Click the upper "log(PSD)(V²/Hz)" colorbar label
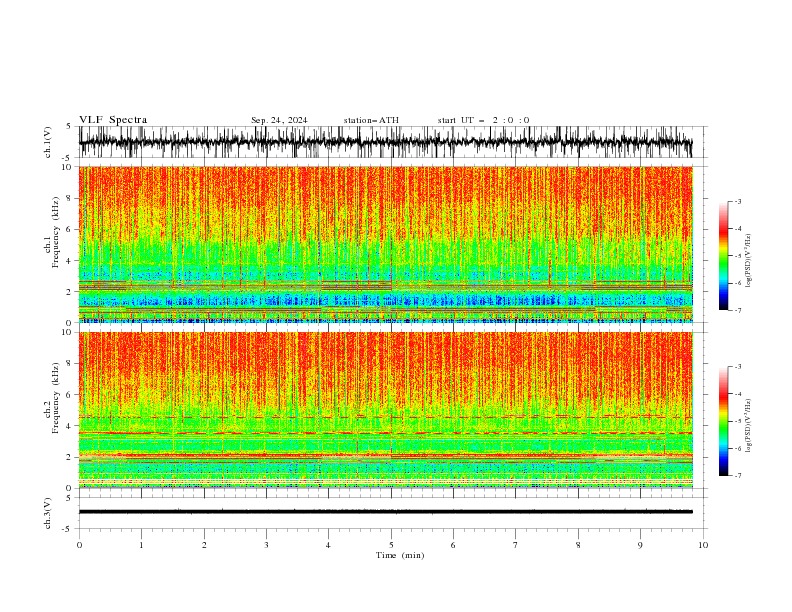Screen dimensions: 792x612 click(748, 261)
